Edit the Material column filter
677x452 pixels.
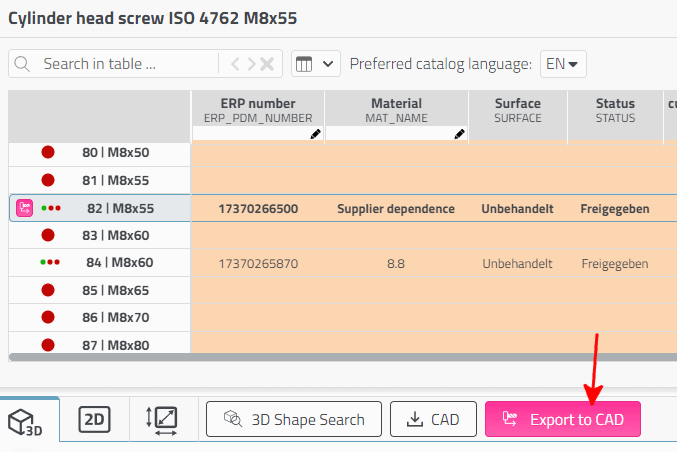click(396, 133)
